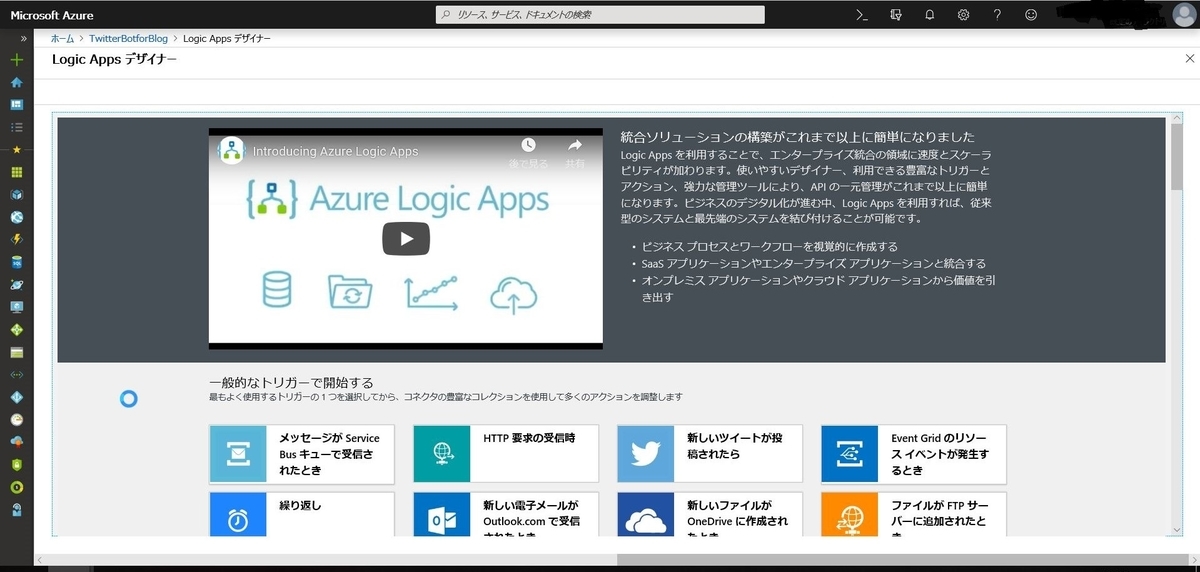Open Home from the sidebar house icon

pyautogui.click(x=16, y=82)
